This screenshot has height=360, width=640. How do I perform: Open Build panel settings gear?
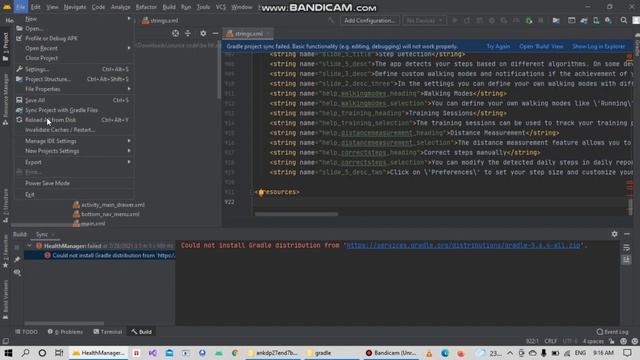(x=614, y=234)
